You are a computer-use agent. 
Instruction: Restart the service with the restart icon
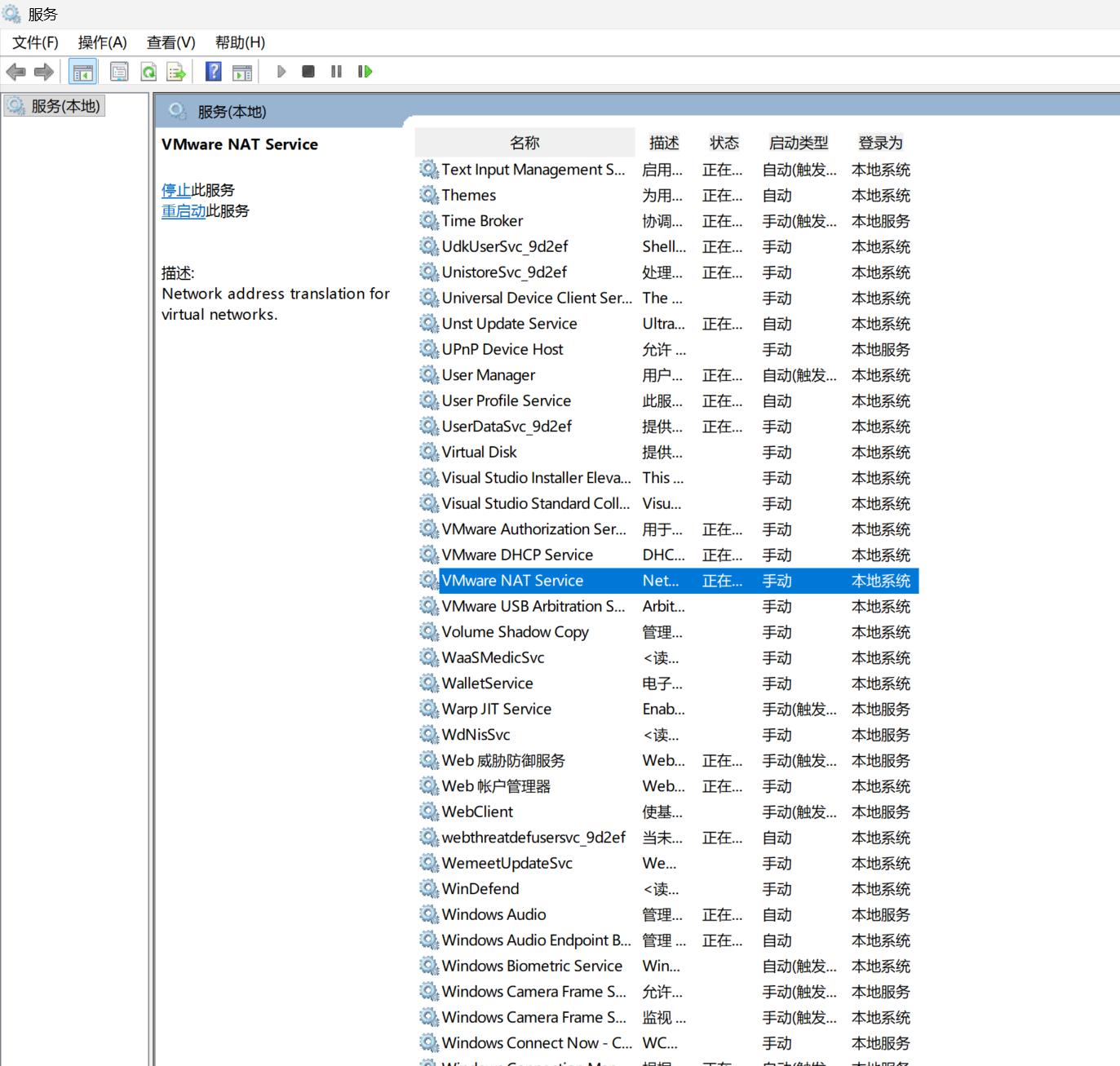click(365, 72)
